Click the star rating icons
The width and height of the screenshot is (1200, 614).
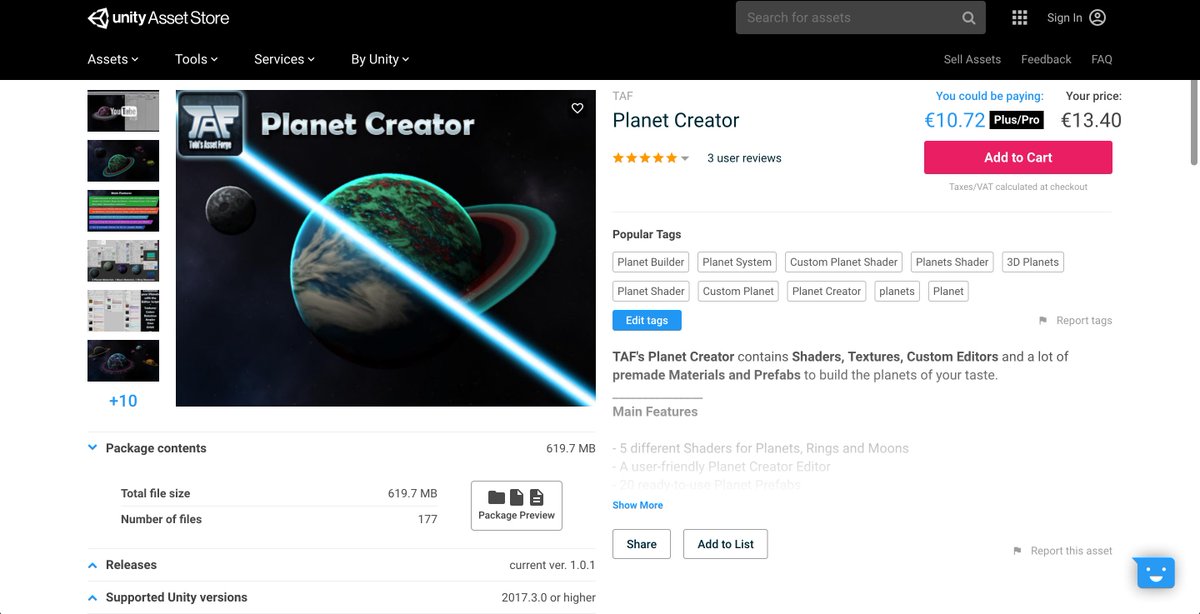[x=645, y=158]
